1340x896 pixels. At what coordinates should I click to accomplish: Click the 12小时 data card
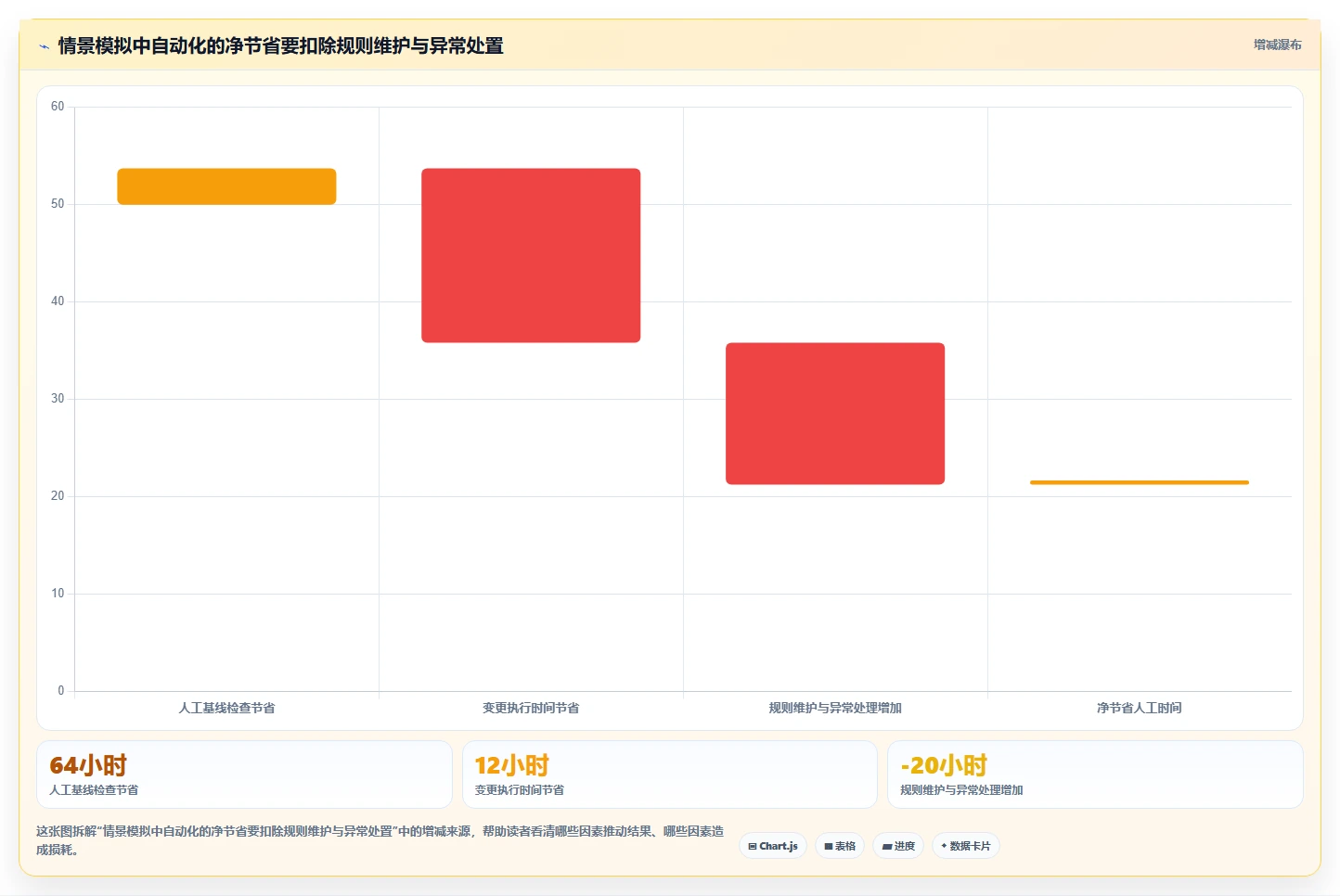tap(669, 774)
